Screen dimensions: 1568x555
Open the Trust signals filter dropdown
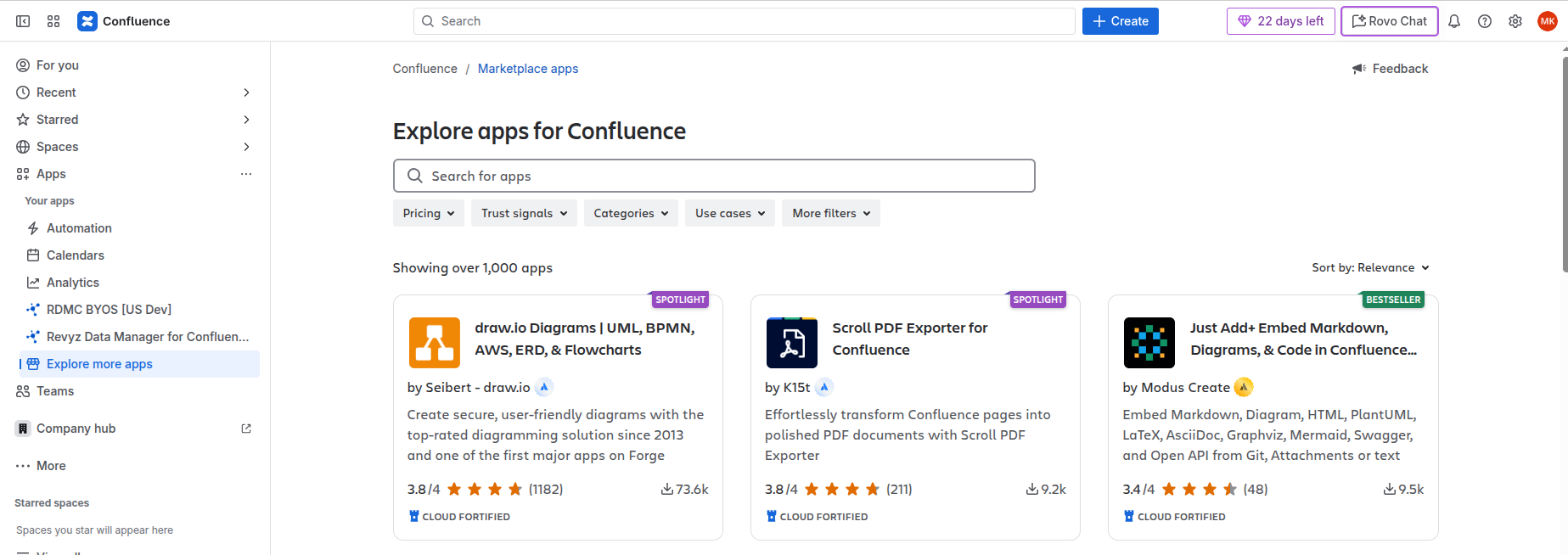[524, 213]
